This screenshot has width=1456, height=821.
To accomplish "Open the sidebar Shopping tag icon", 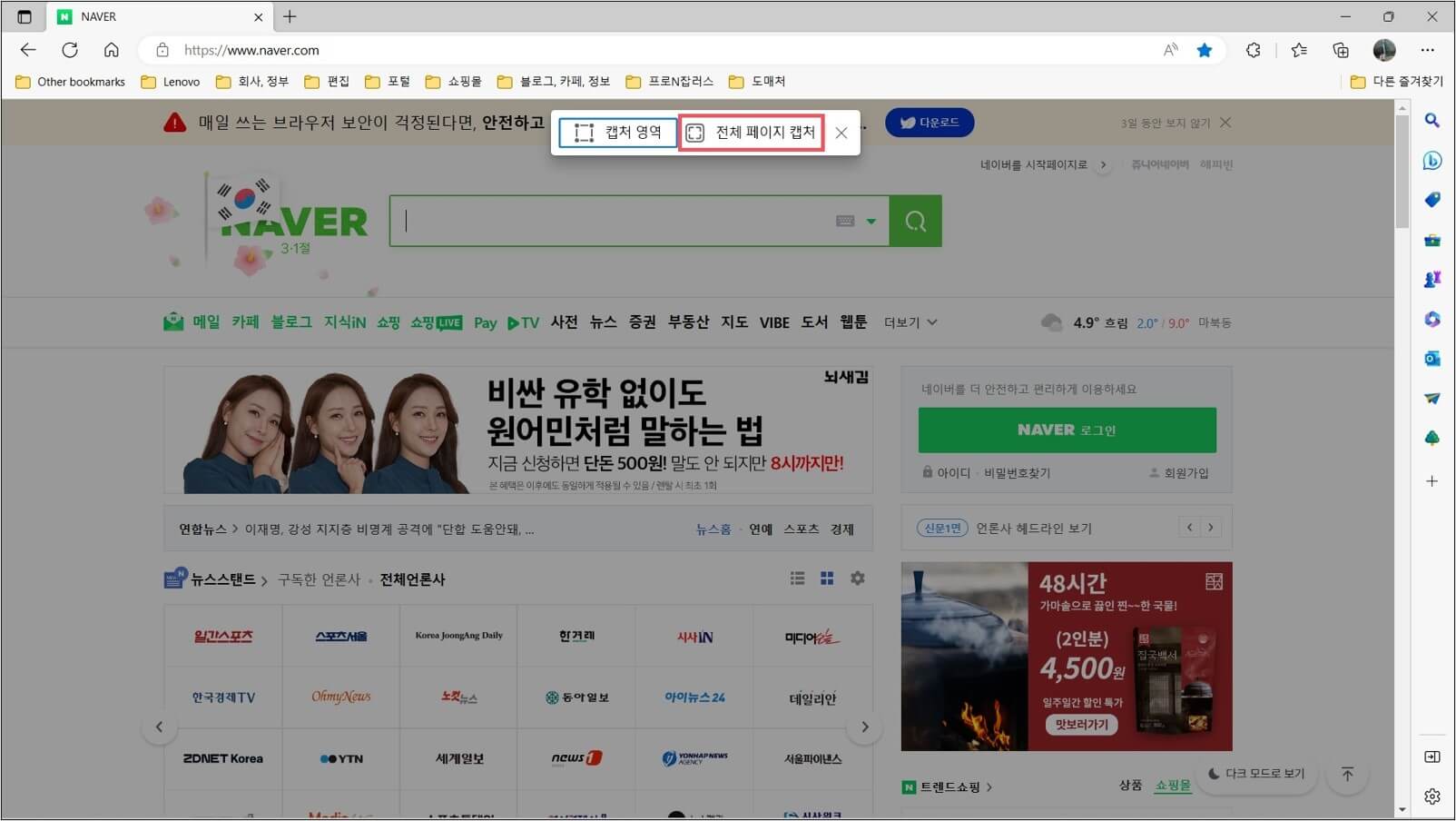I will 1432,200.
